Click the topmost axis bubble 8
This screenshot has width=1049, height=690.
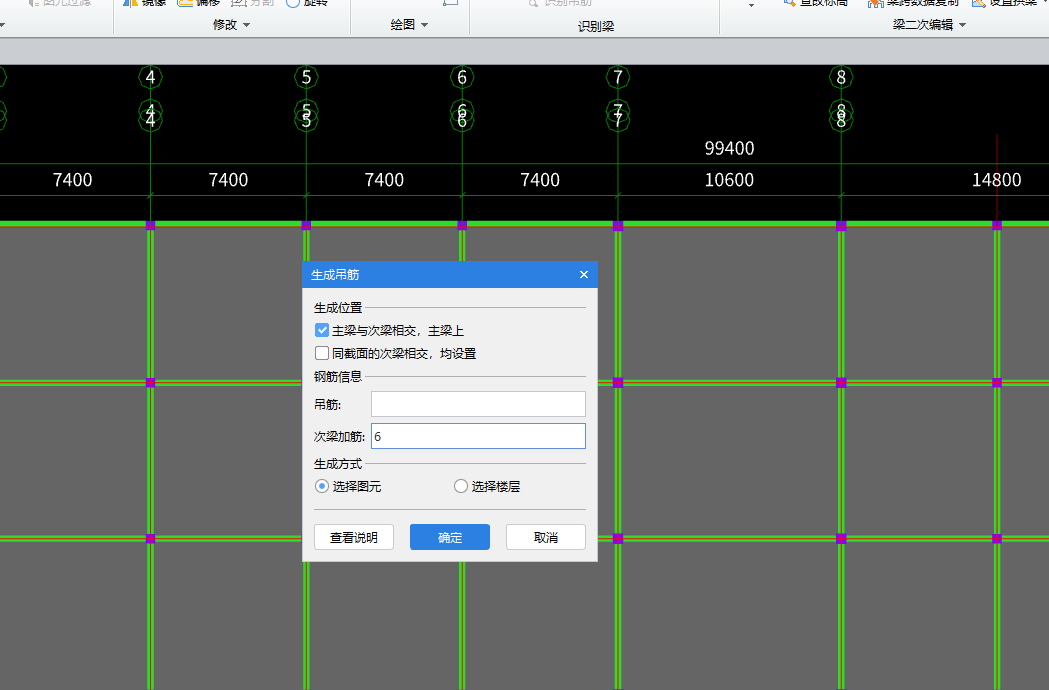842,78
